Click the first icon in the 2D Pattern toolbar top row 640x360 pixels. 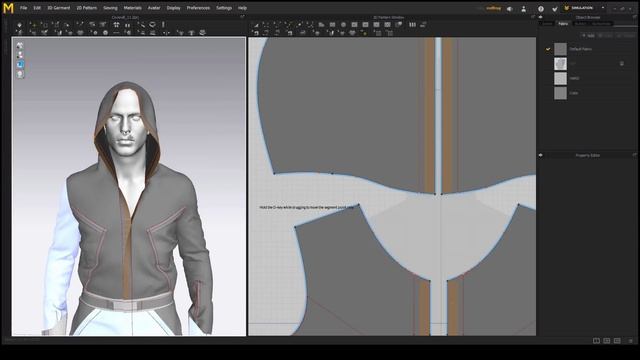[x=256, y=25]
